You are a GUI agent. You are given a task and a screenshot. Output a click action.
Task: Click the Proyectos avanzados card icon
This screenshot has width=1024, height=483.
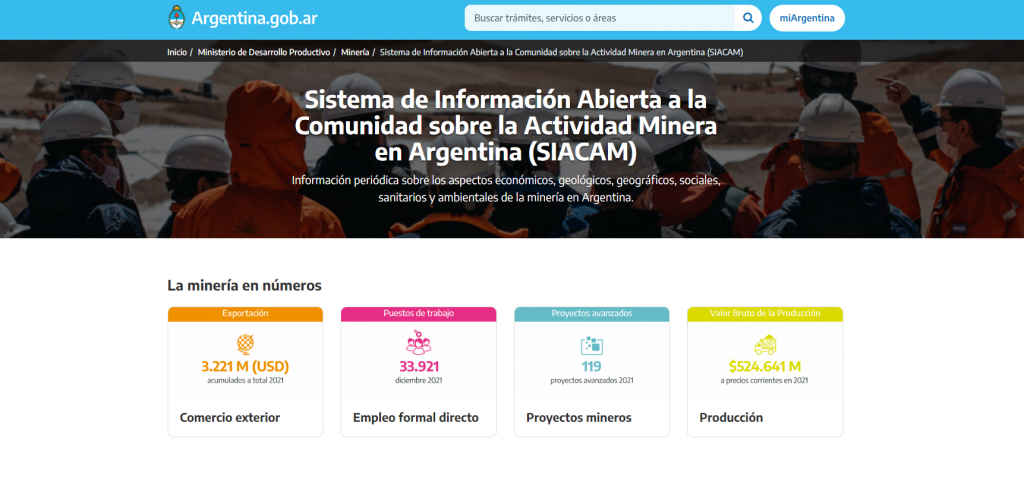[592, 345]
